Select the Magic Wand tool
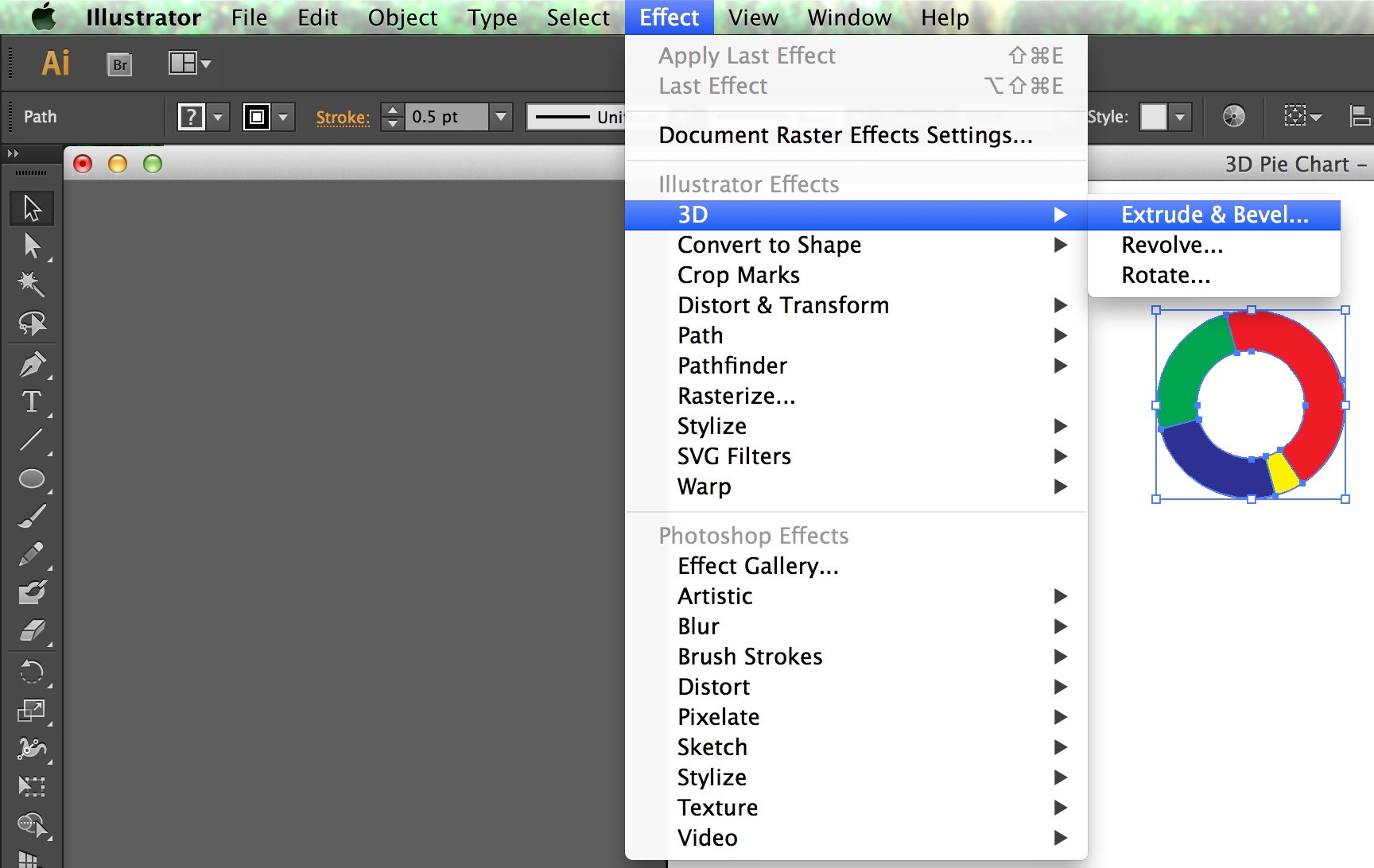This screenshot has width=1374, height=868. click(32, 284)
